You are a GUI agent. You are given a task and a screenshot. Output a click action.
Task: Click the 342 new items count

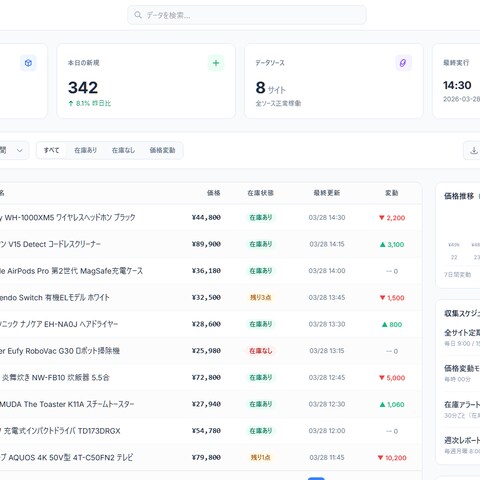[83, 87]
